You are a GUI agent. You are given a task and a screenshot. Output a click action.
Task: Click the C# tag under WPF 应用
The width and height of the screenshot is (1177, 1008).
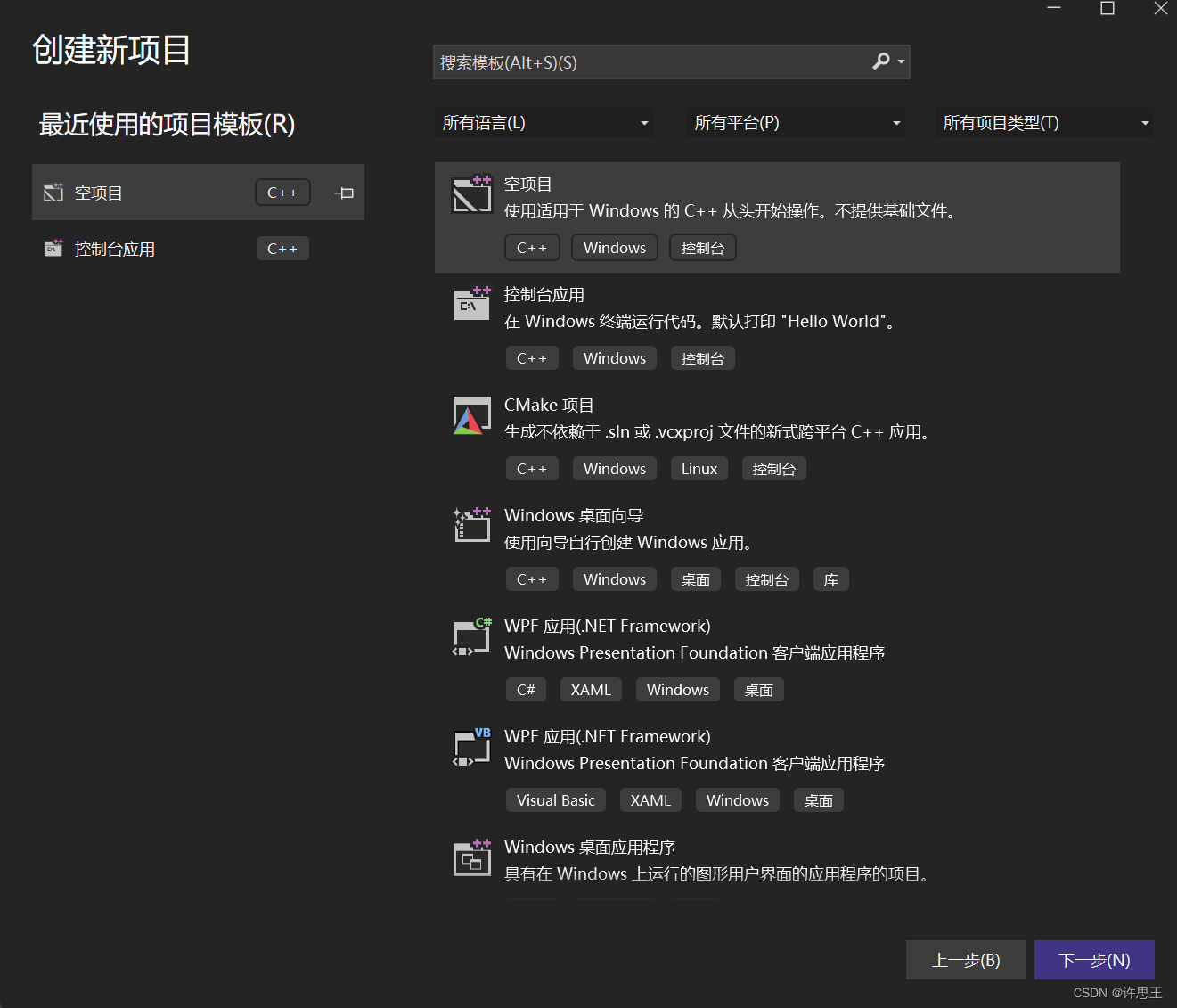point(526,690)
